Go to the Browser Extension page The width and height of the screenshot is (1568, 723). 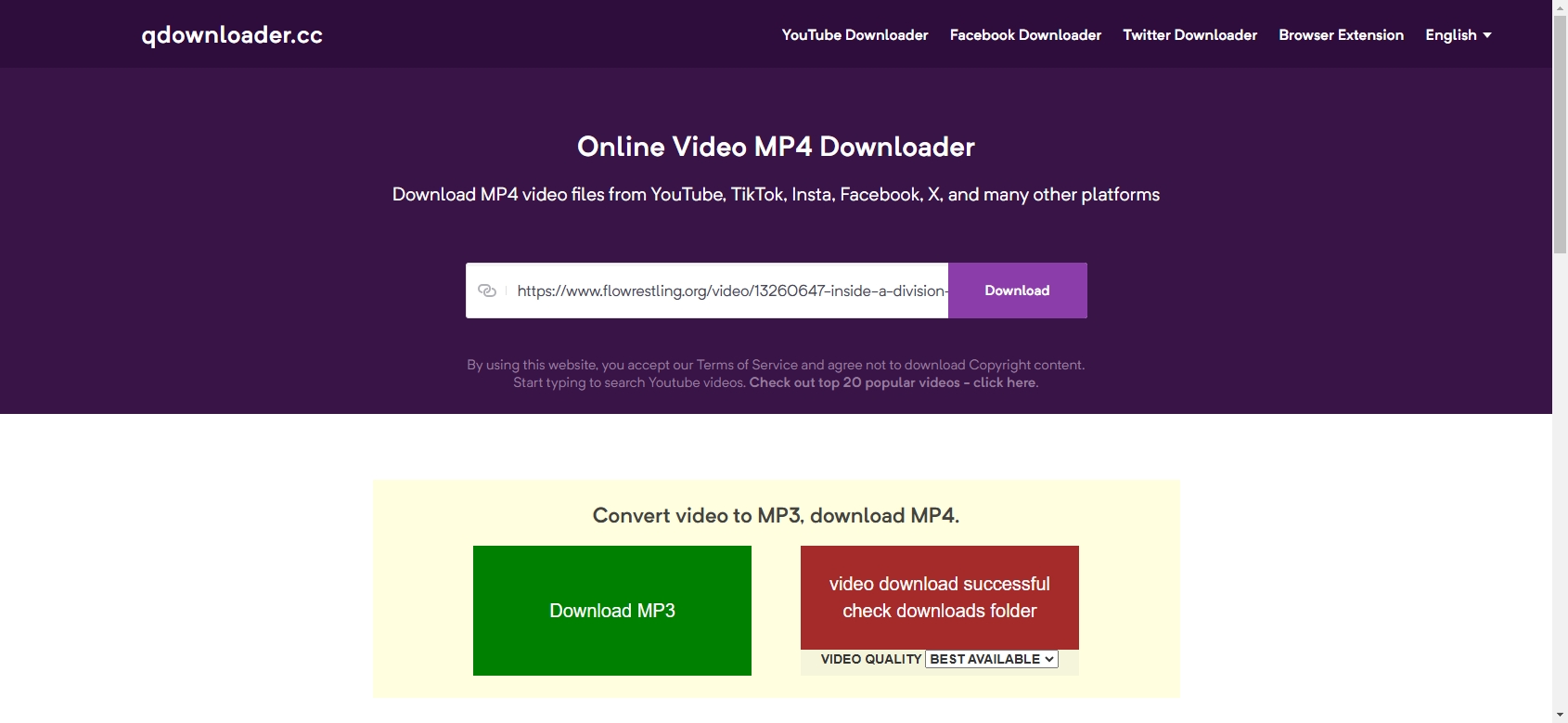pyautogui.click(x=1341, y=35)
